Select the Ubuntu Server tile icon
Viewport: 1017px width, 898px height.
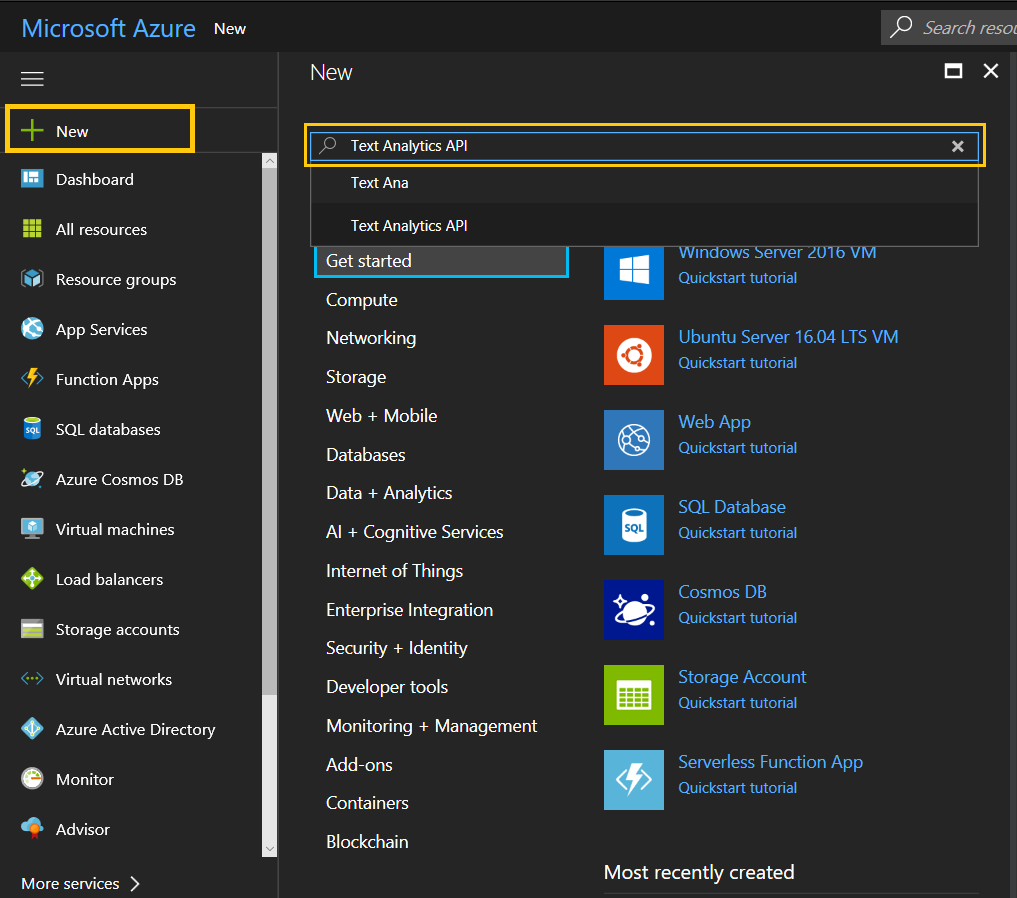(x=634, y=355)
